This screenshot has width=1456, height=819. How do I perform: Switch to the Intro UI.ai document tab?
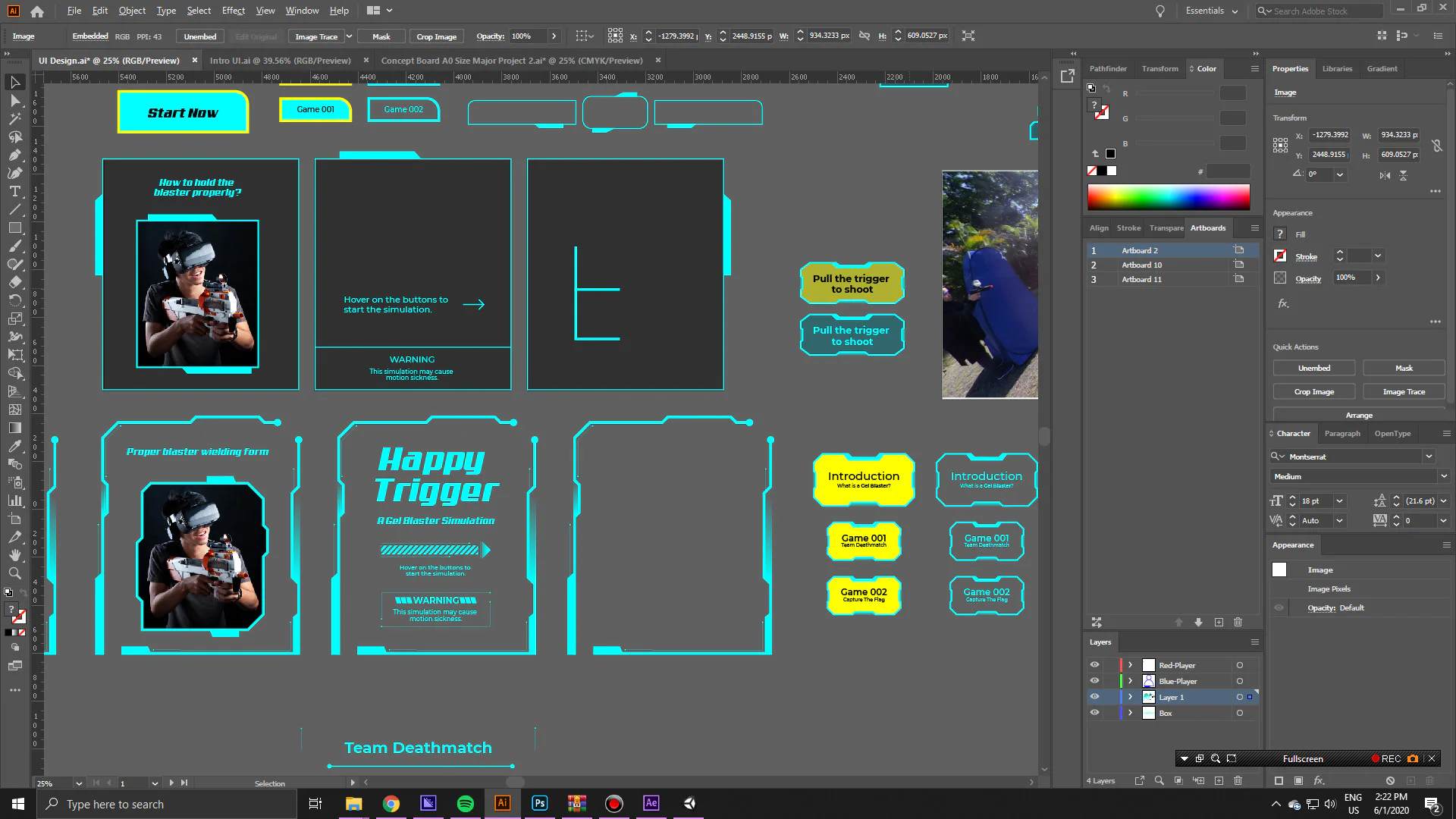[280, 61]
